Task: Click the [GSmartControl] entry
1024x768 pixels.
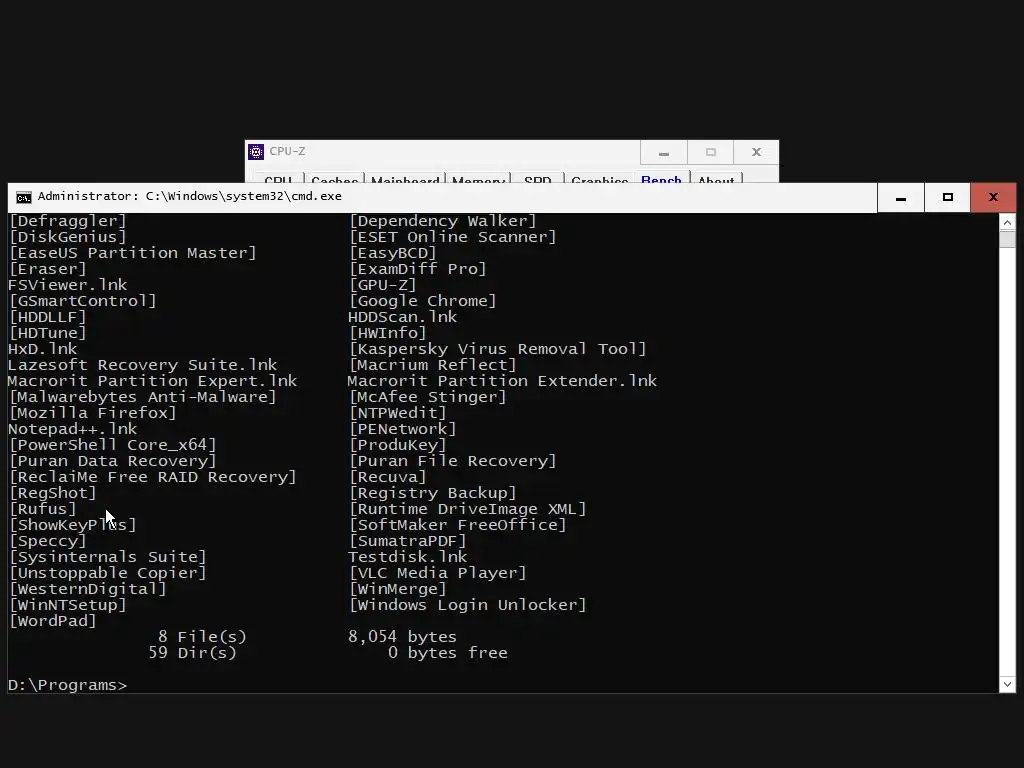Action: (82, 301)
